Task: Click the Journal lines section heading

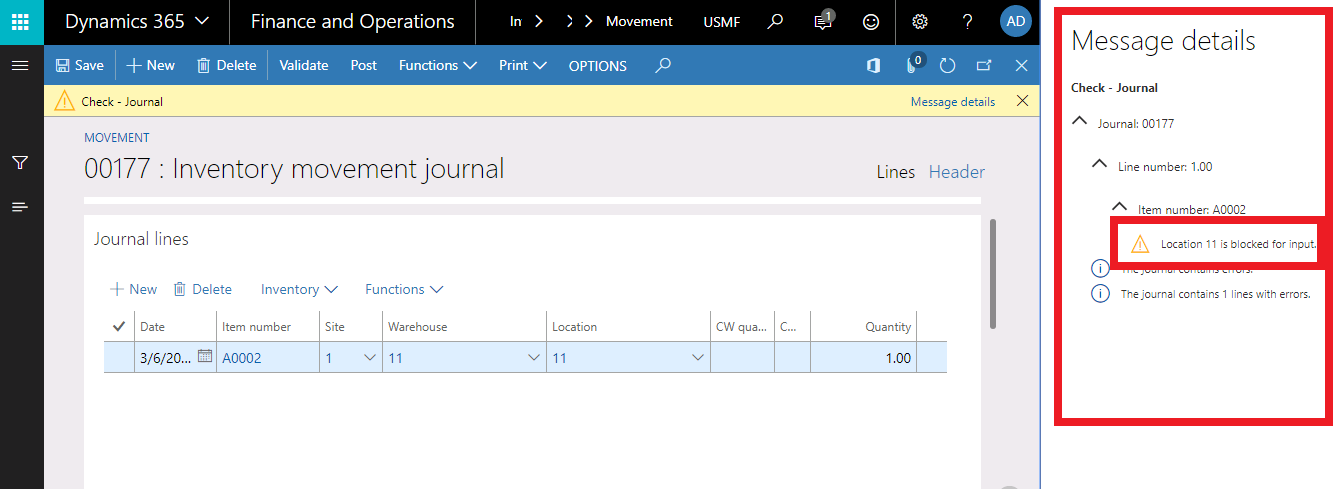Action: (141, 239)
